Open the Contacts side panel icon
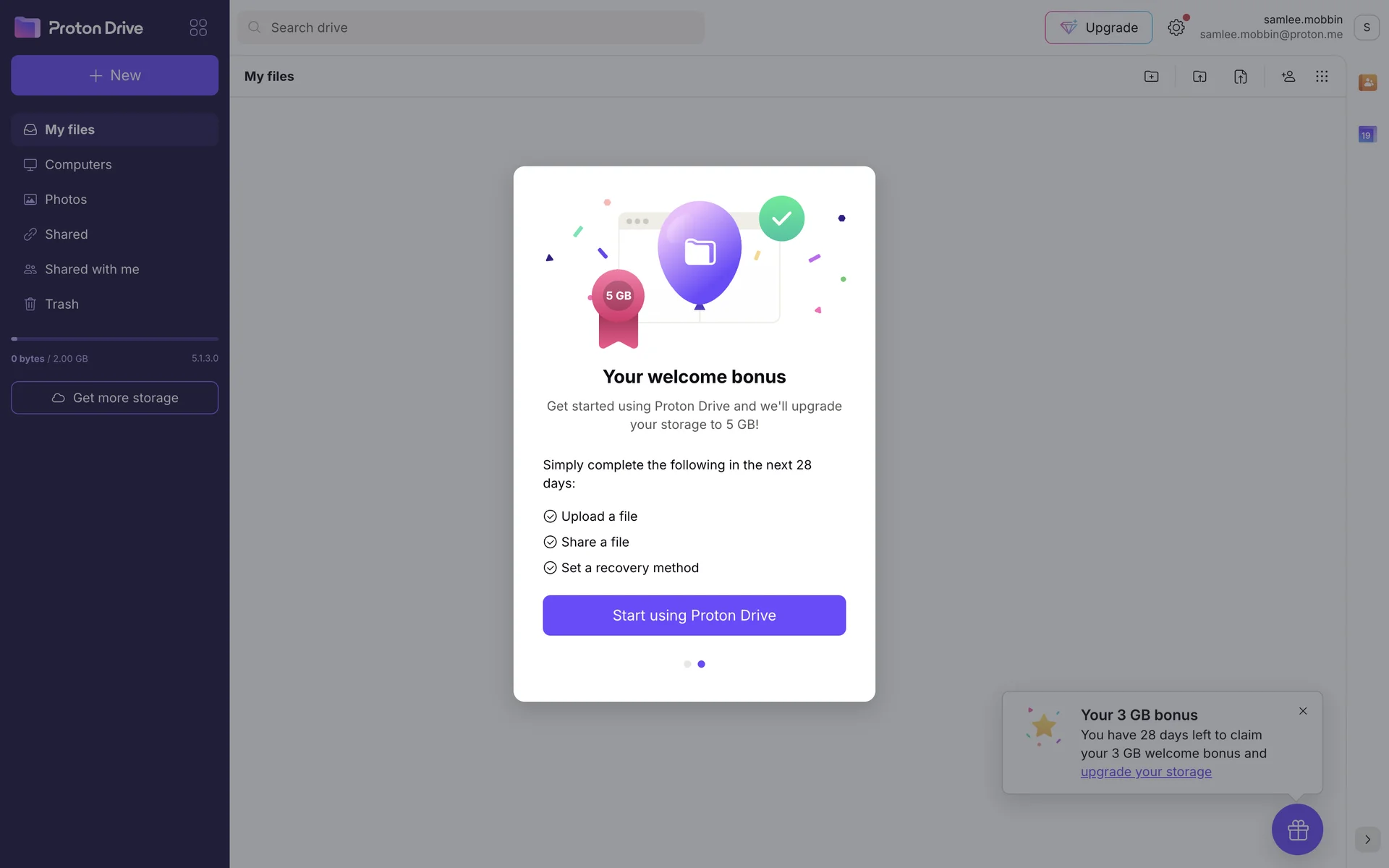Viewport: 1389px width, 868px height. (1367, 82)
